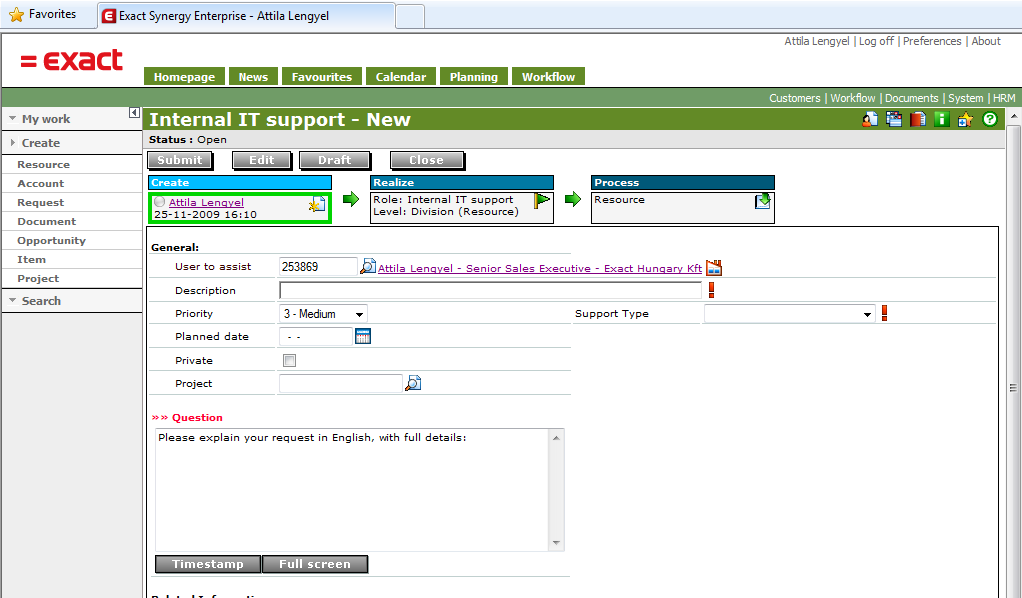Collapse the My work section
The image size is (1022, 598).
point(12,119)
